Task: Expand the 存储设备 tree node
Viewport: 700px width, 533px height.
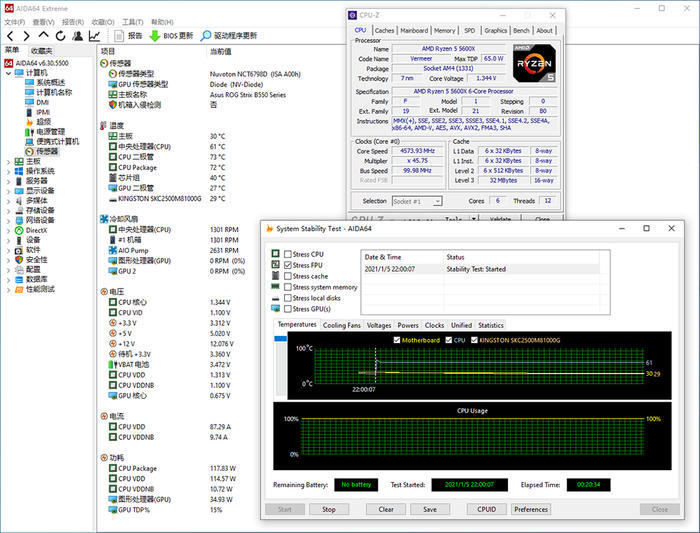Action: point(8,211)
